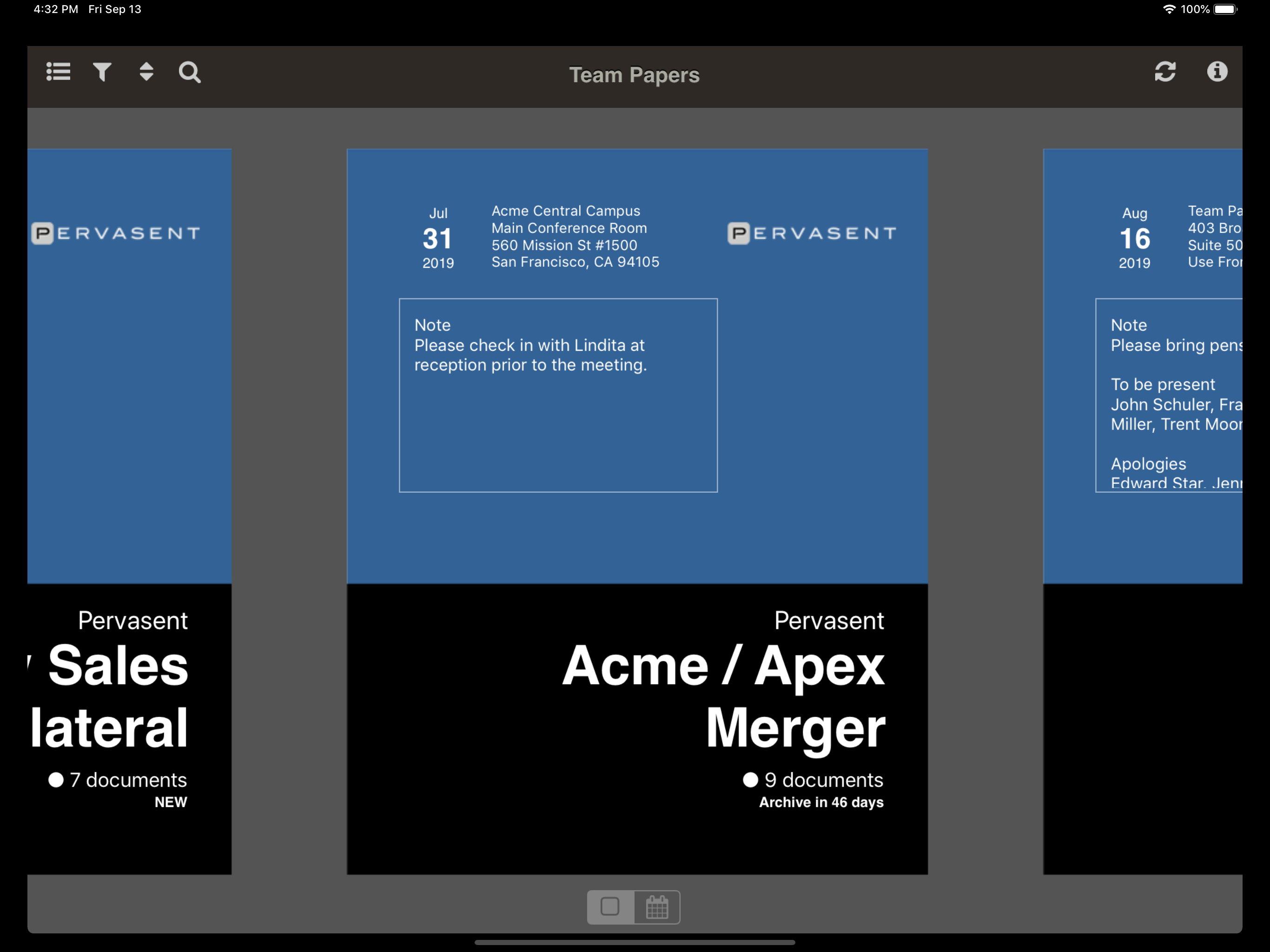Select the Lindita reception note box
1270x952 pixels.
point(558,395)
